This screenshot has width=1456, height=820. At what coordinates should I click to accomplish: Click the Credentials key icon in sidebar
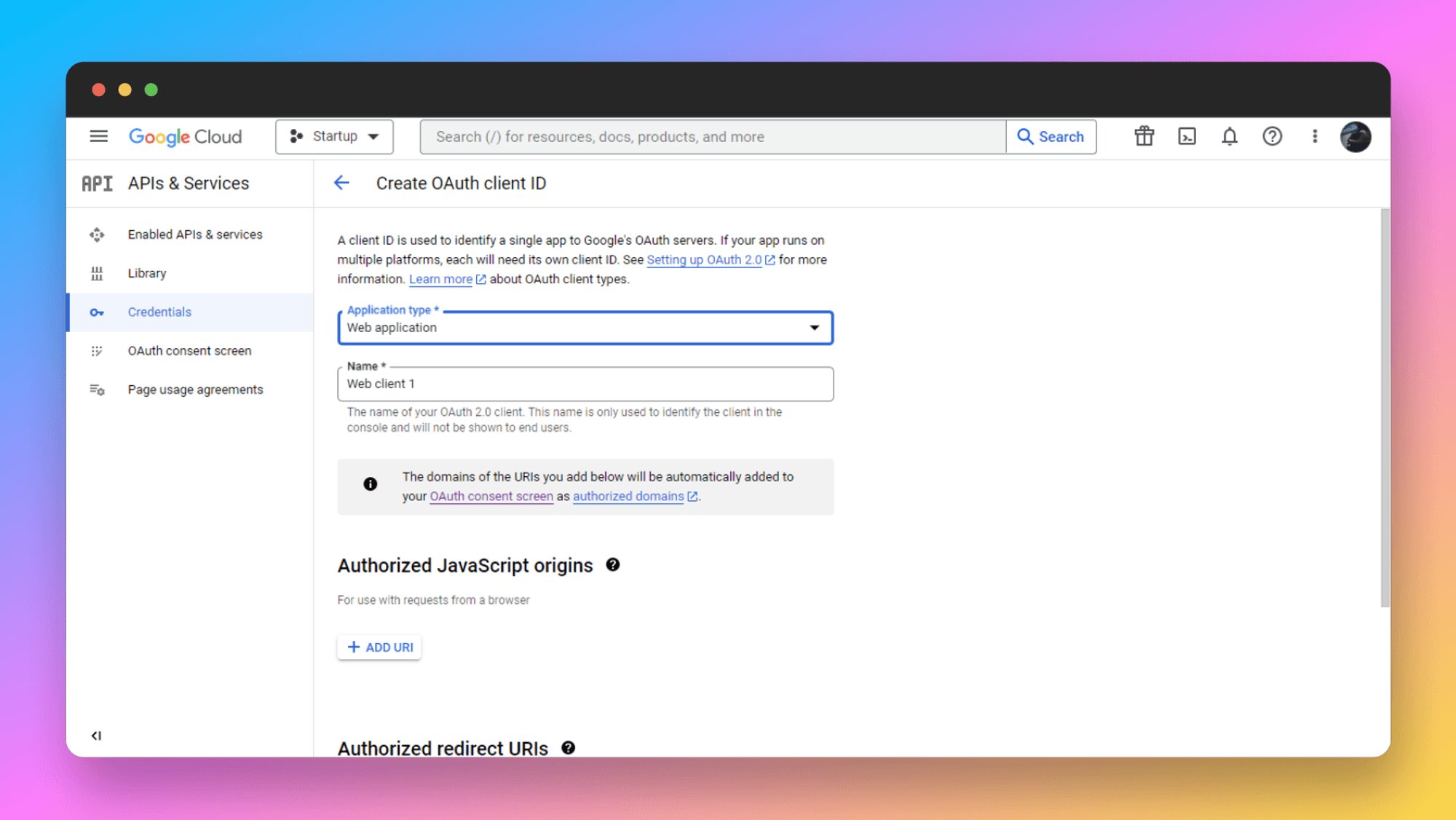coord(97,312)
